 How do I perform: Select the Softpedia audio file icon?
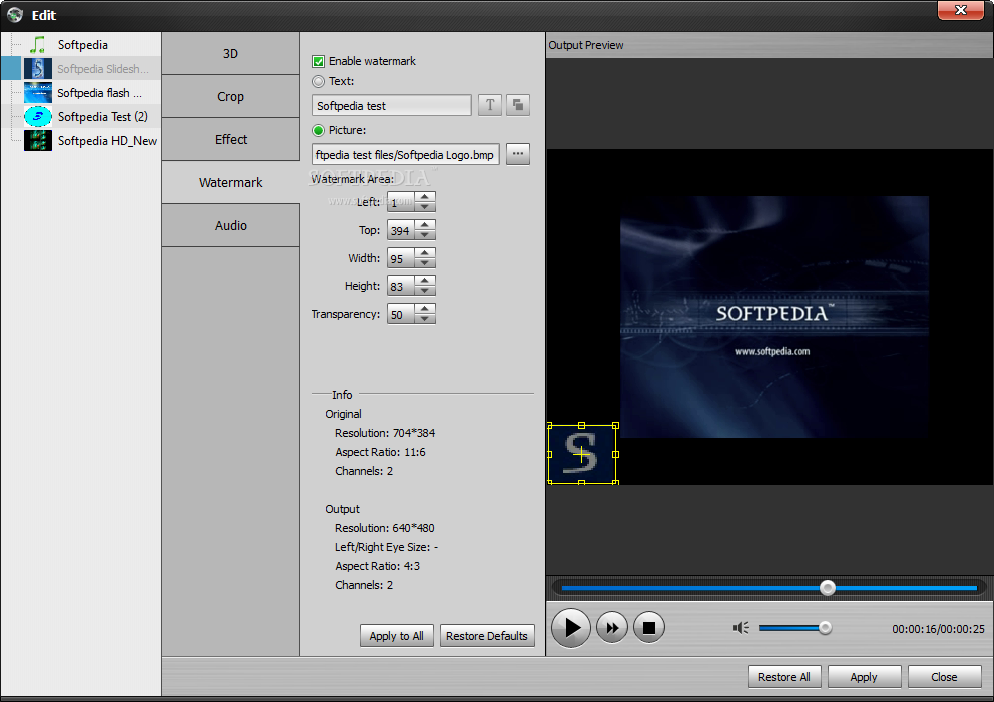[x=38, y=44]
